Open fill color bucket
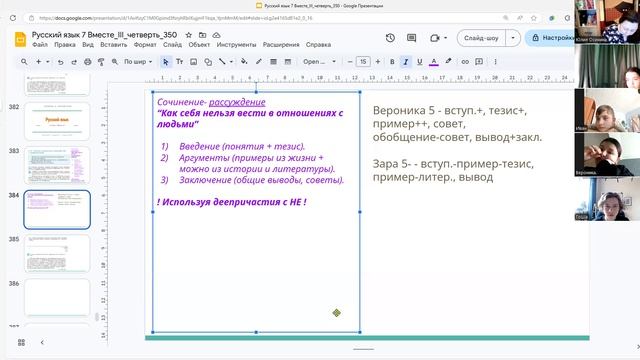The image size is (640, 360). tap(244, 62)
